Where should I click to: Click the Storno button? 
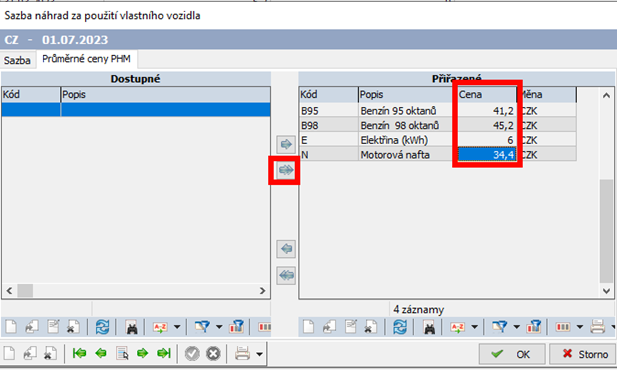tap(582, 354)
